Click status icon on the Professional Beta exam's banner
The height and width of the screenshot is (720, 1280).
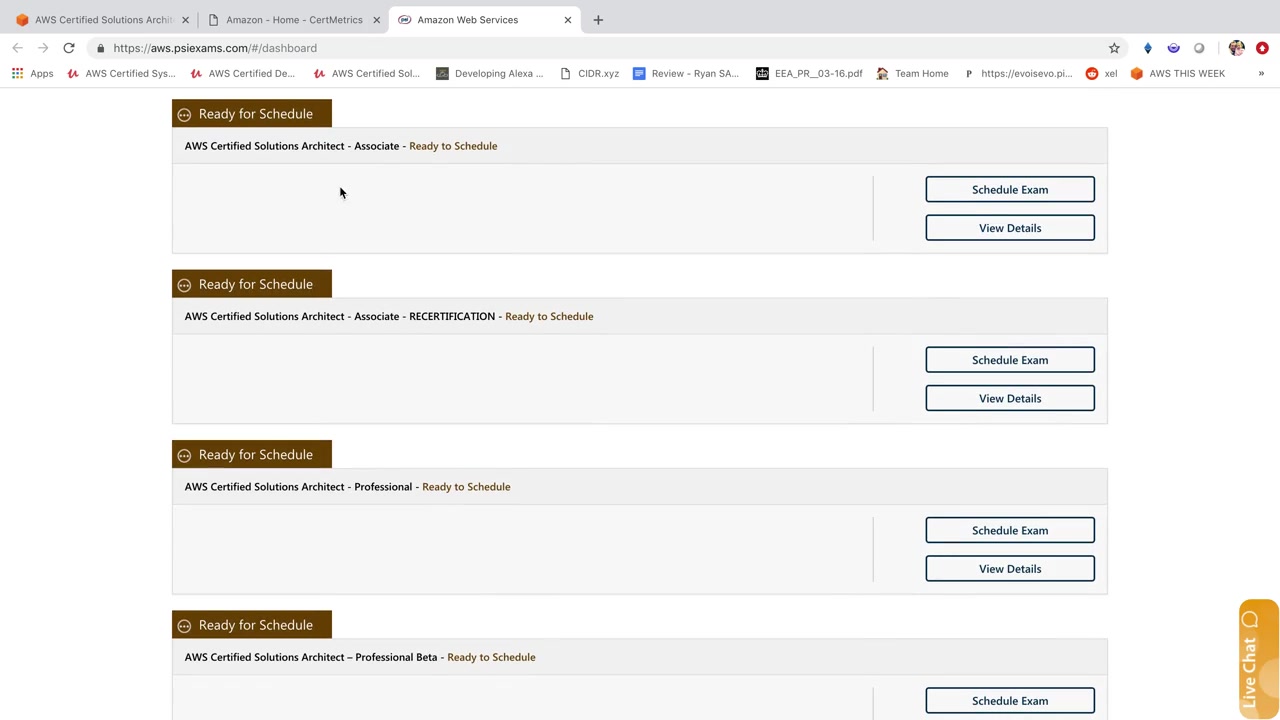(184, 626)
